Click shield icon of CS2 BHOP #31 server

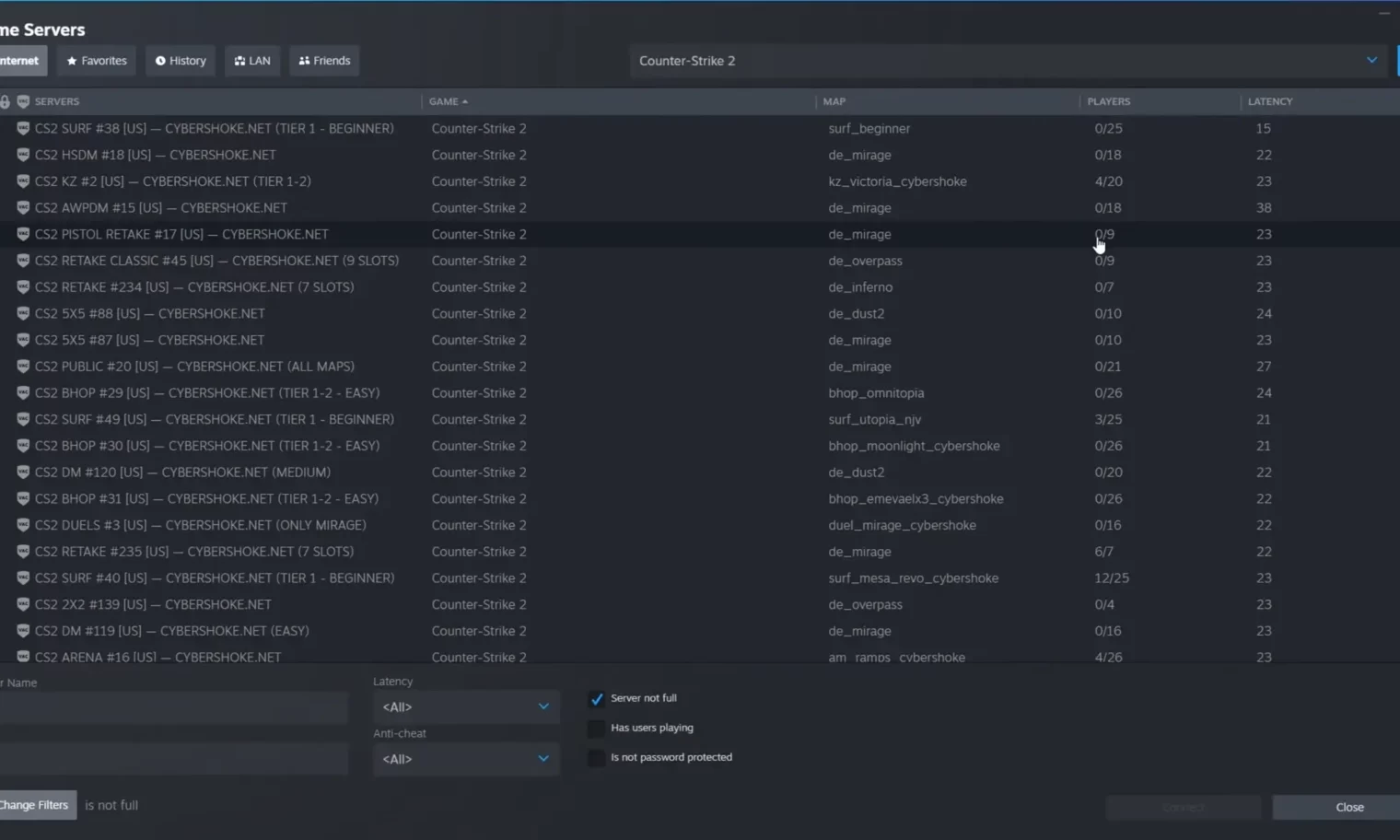(x=23, y=498)
